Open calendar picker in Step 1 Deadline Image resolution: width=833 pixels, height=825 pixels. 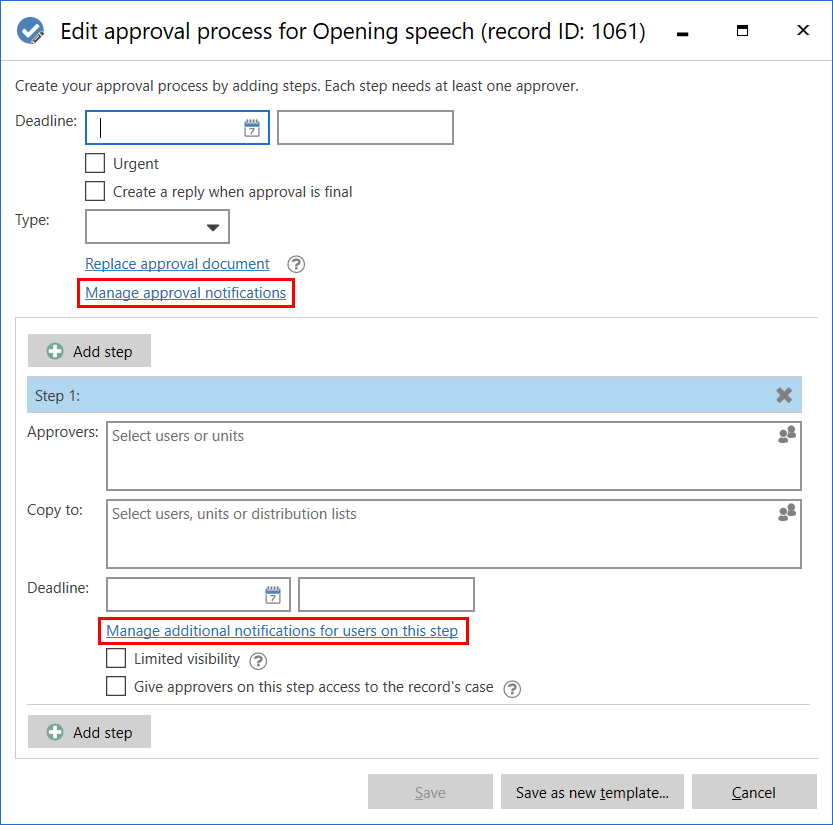click(x=273, y=595)
